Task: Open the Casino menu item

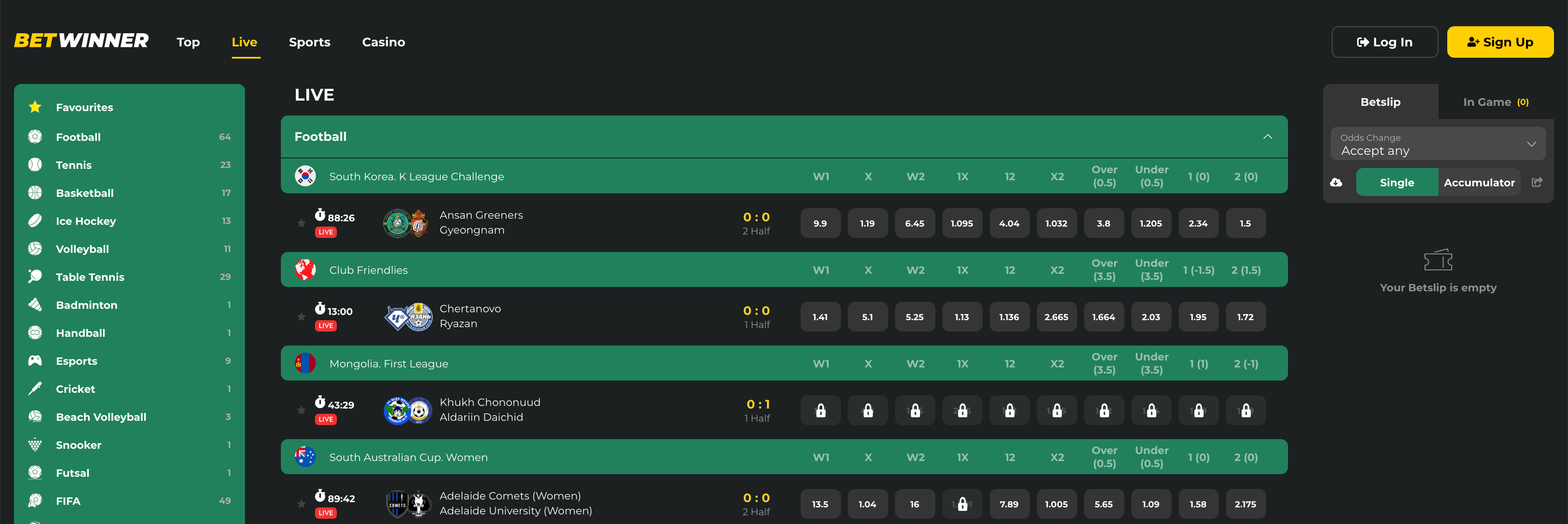Action: coord(384,42)
